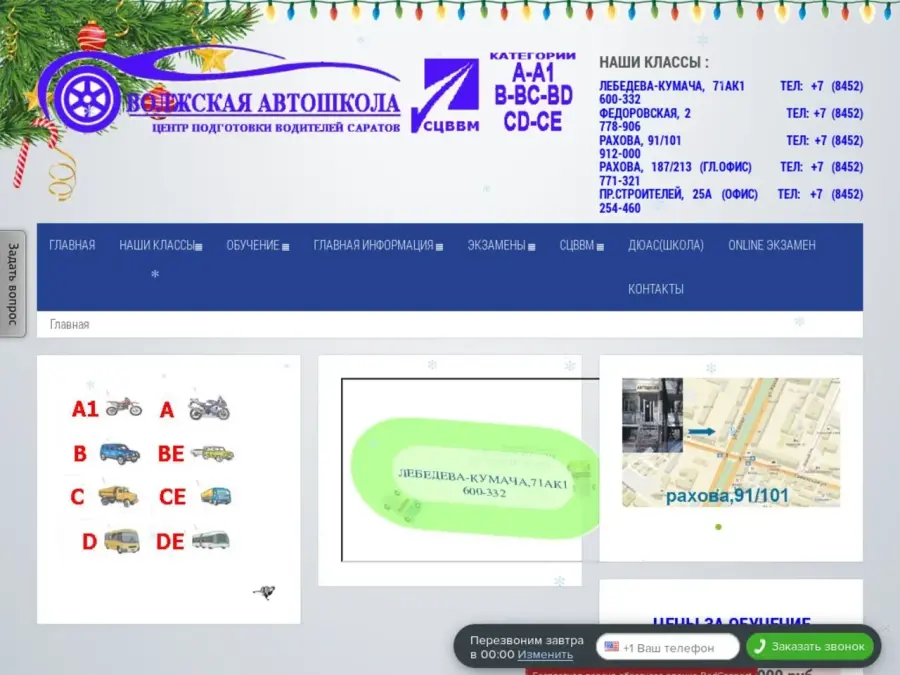Click the Изменить callback time link
900x675 pixels.
click(x=545, y=655)
